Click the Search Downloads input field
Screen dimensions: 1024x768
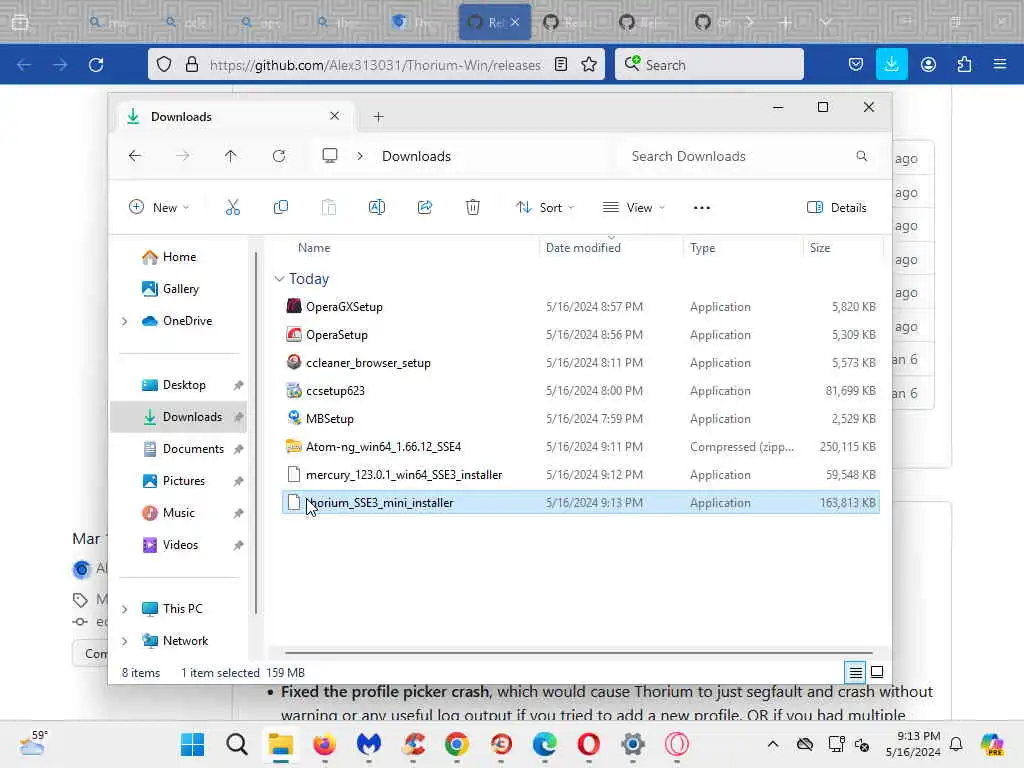point(748,156)
